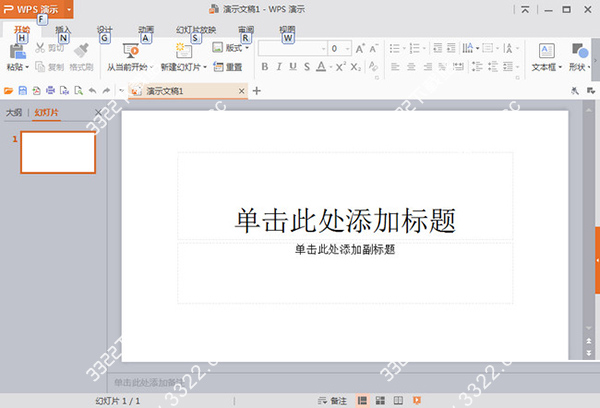Open folder icon in quick access toolbar

pyautogui.click(x=9, y=91)
